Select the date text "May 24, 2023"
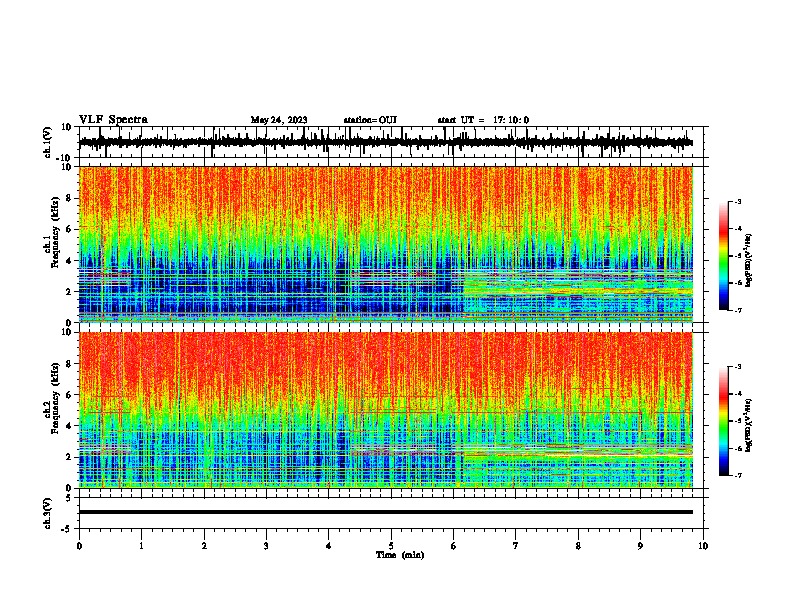The height and width of the screenshot is (612, 792). coord(279,120)
